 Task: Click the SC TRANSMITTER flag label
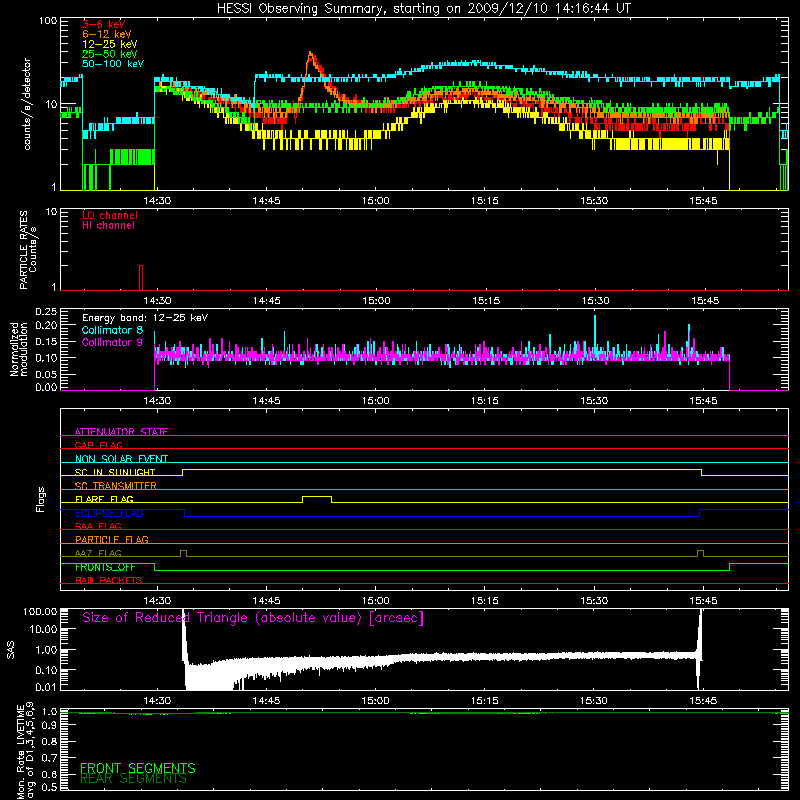(116, 486)
